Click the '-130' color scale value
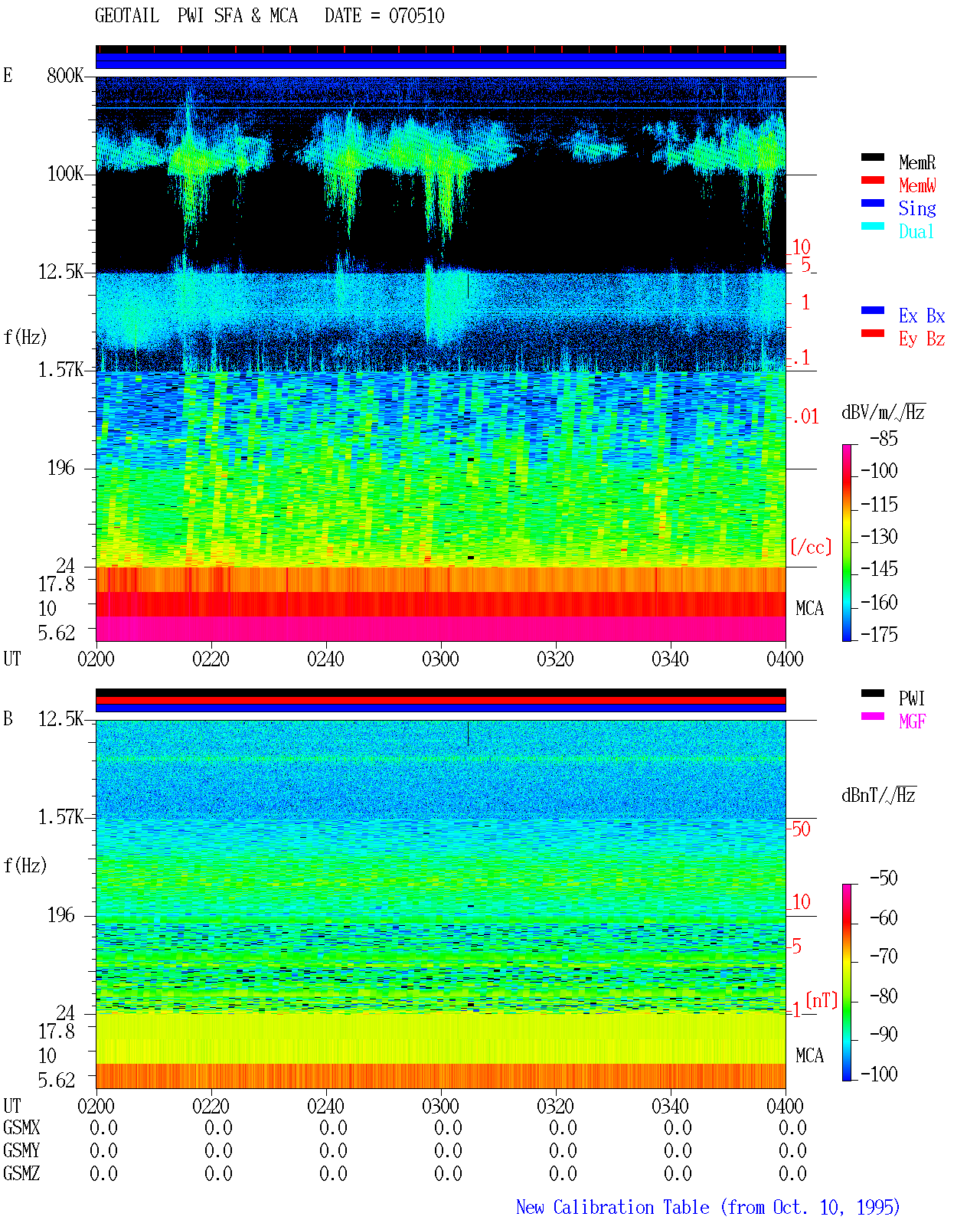The image size is (980, 1220). [880, 537]
